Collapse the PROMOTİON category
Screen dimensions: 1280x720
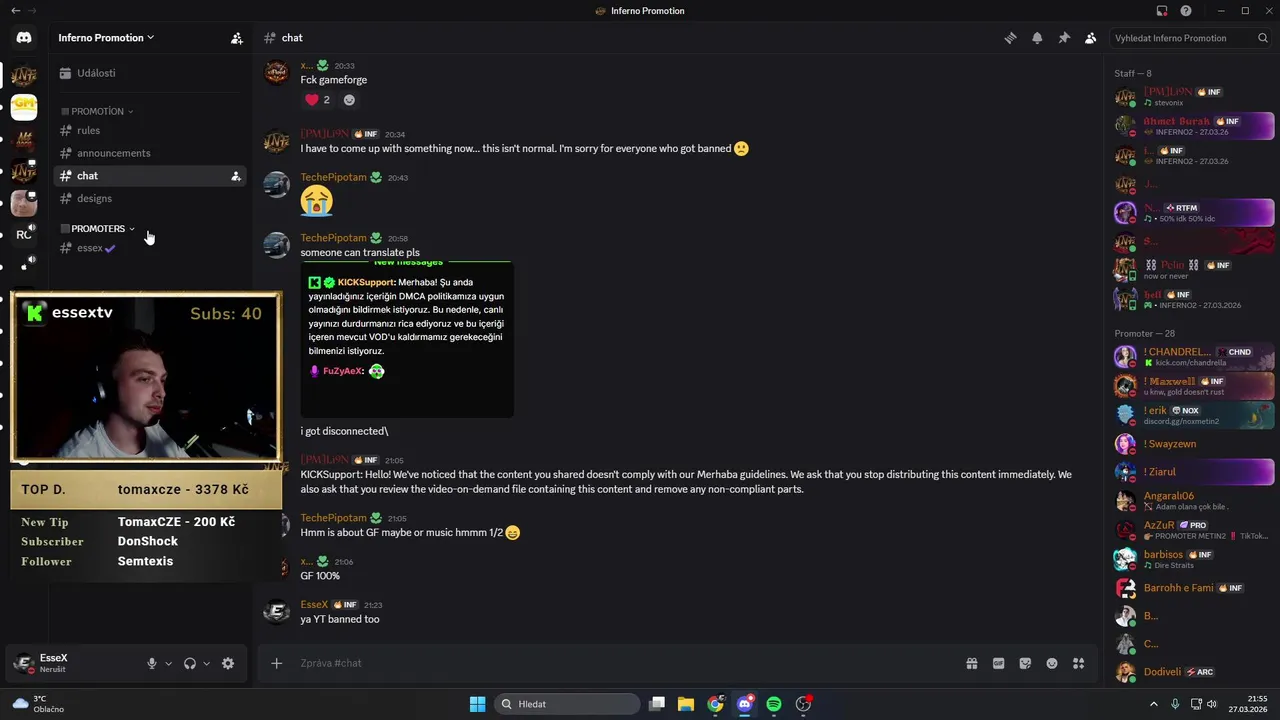[97, 112]
